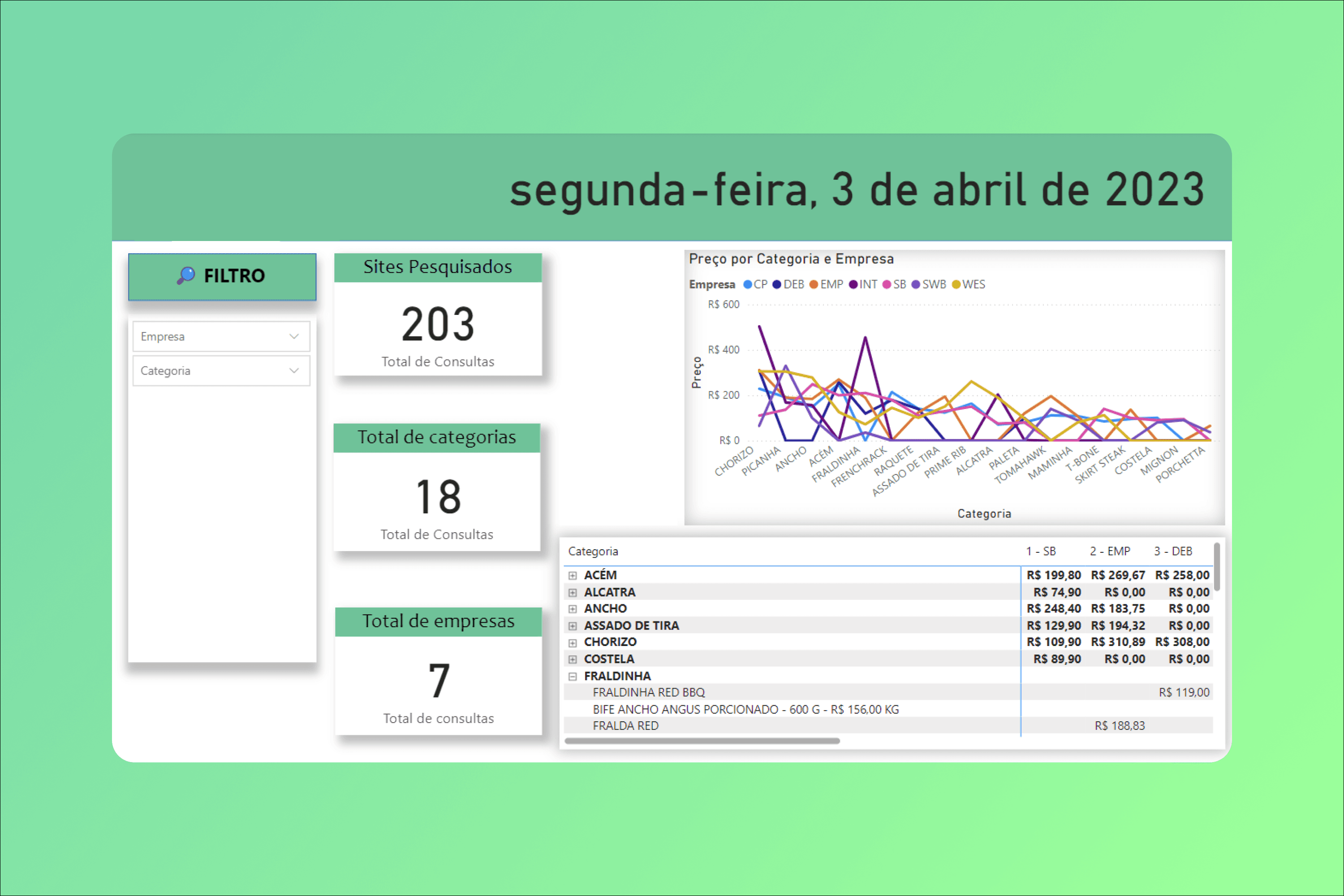
Task: Click the EMP legend dot
Action: (814, 284)
